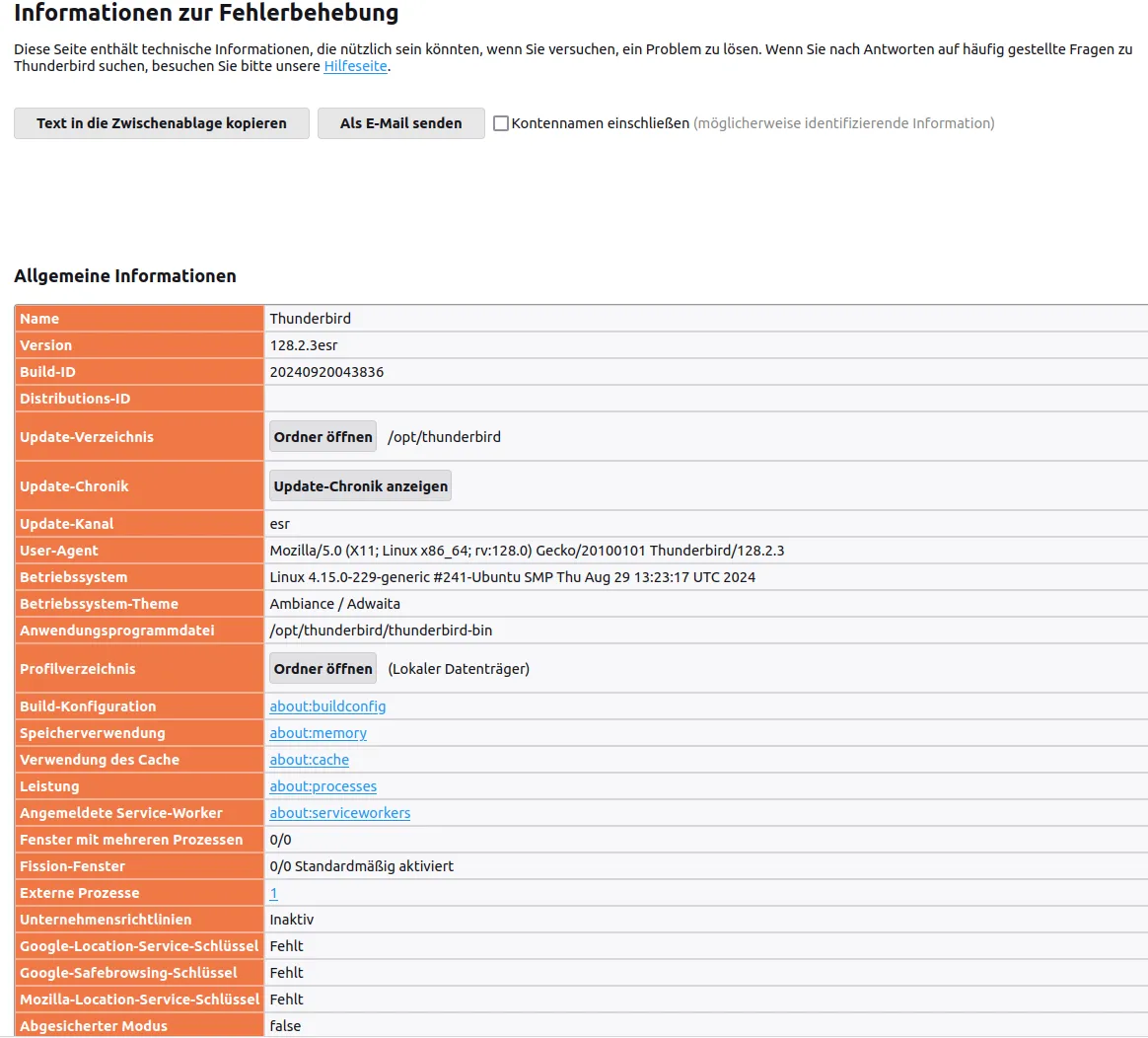Click the 'Build-Konfiguration' row header
The height and width of the screenshot is (1038, 1148).
click(139, 706)
